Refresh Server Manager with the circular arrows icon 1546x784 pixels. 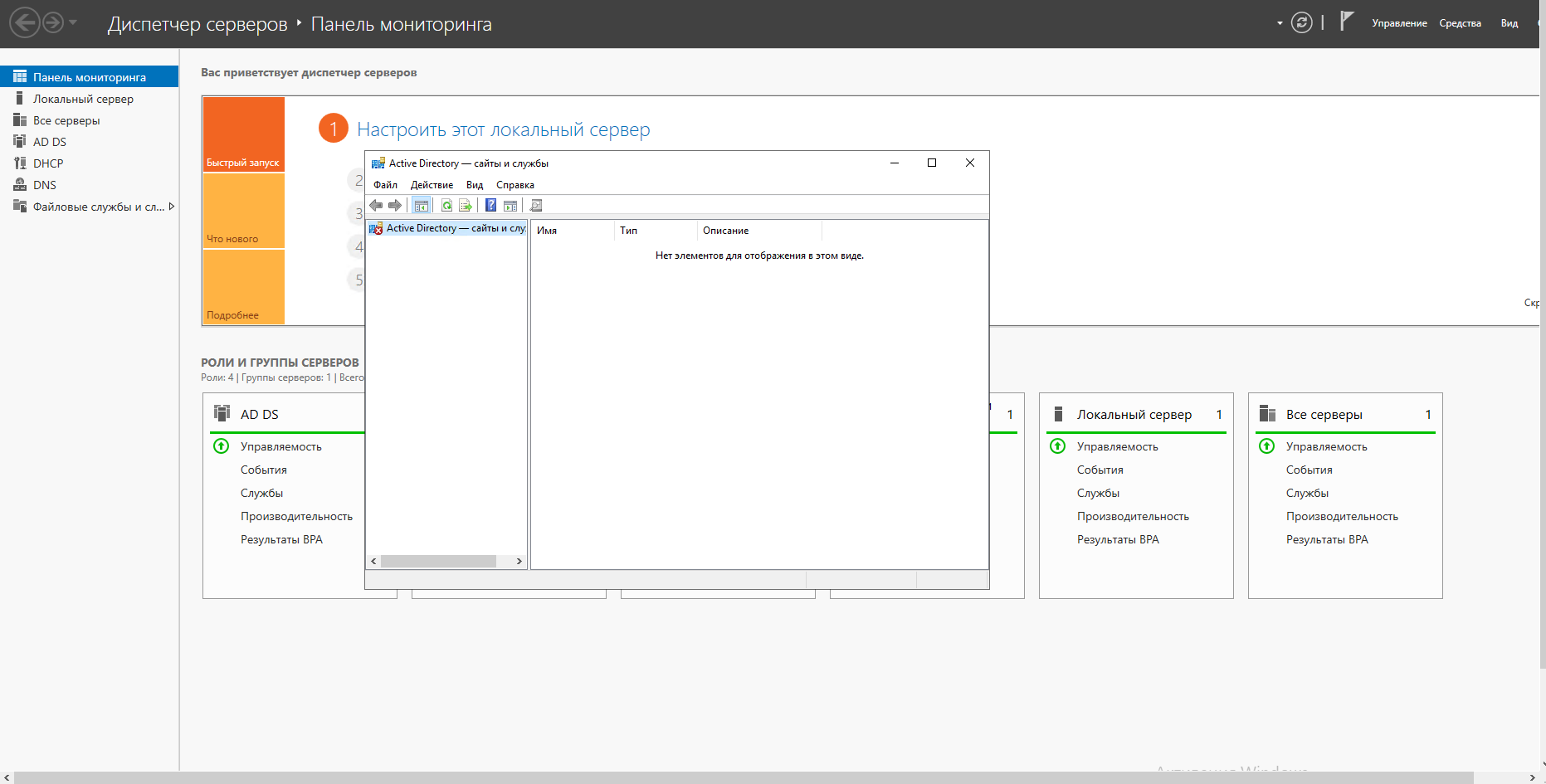point(1302,22)
